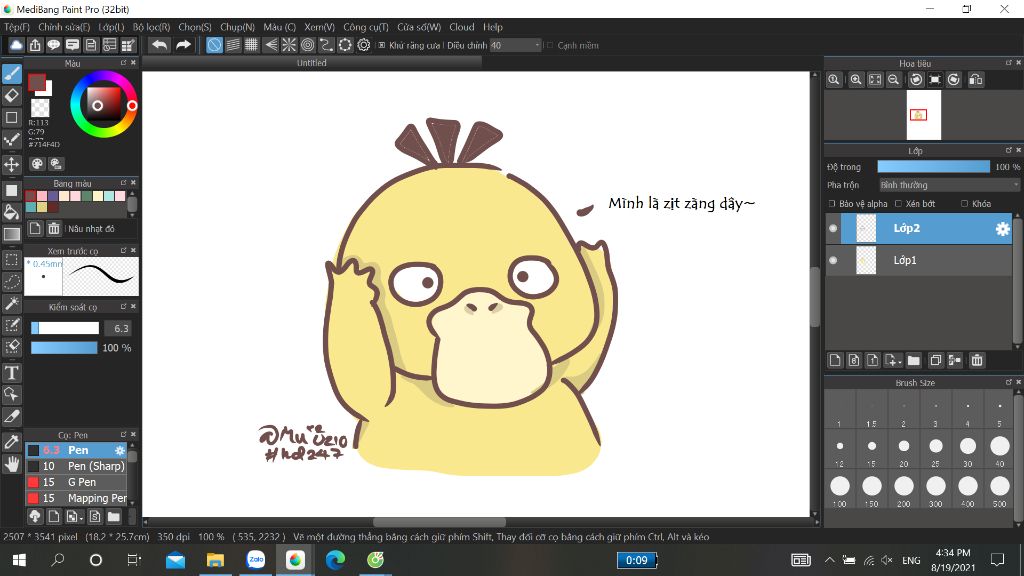1024x576 pixels.
Task: Open snap settings gear in toolbar
Action: (364, 45)
